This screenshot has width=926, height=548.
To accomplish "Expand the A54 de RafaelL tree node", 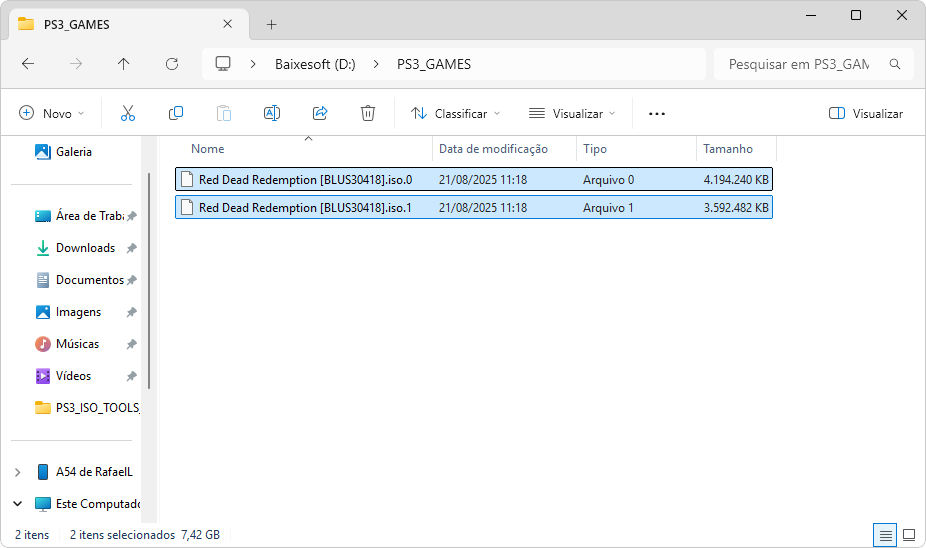I will pyautogui.click(x=17, y=472).
